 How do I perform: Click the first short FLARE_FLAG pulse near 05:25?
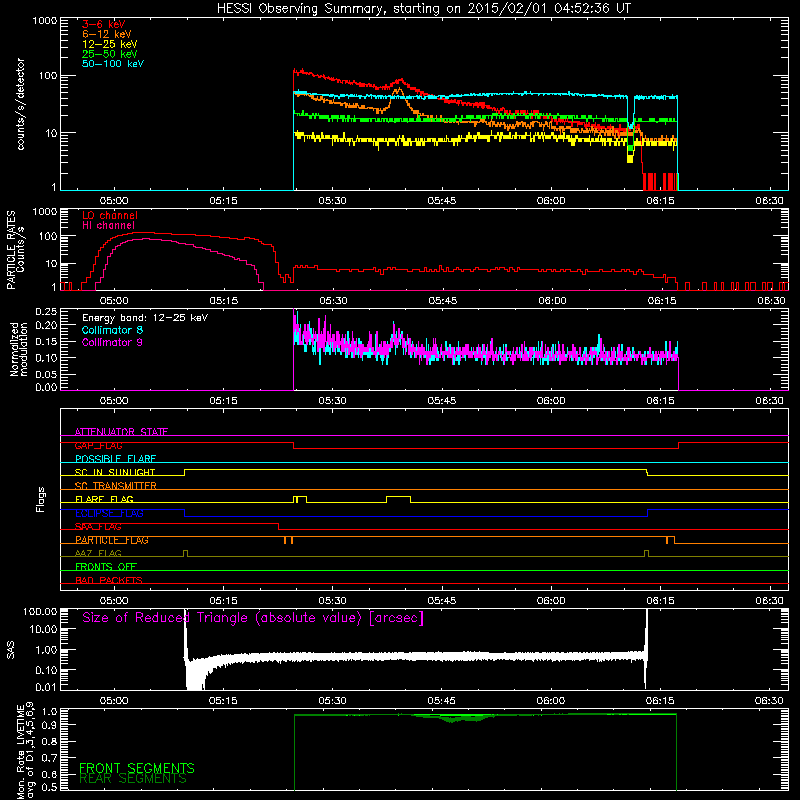click(300, 499)
